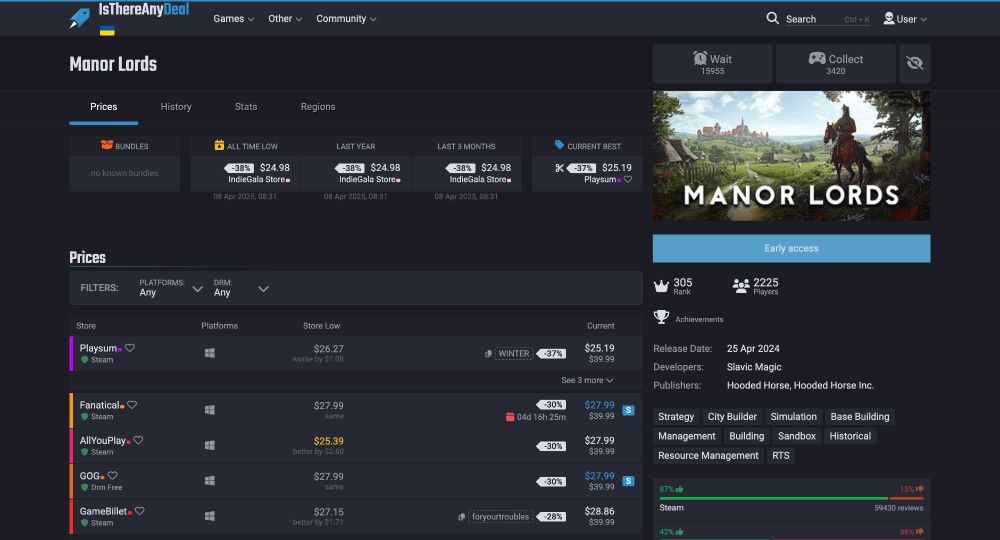
Task: Open Playsum current price $25.19 in list
Action: pos(599,348)
